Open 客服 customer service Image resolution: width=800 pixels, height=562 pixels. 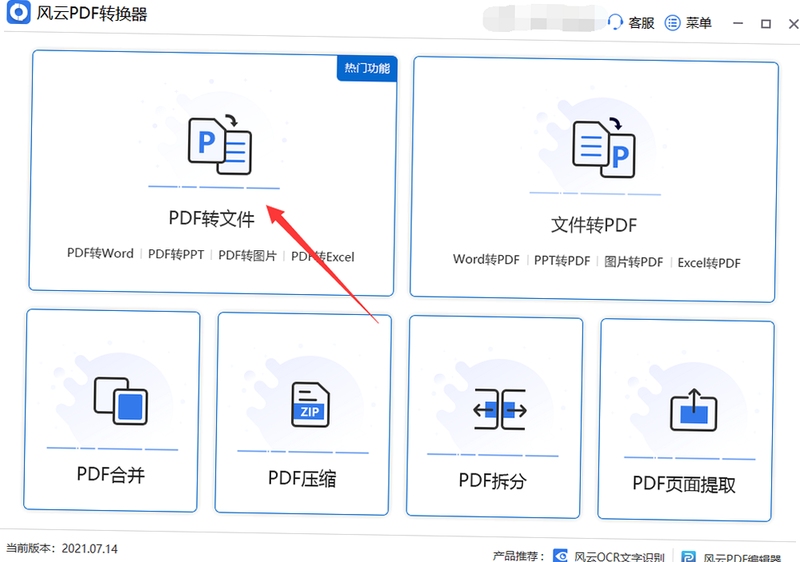(631, 22)
